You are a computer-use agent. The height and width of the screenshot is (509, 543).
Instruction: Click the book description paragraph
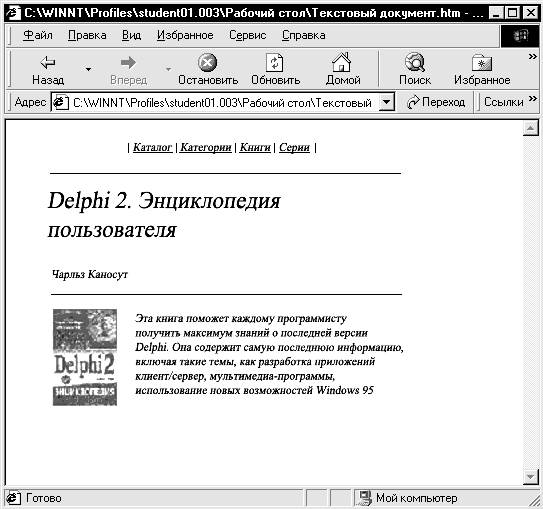pos(269,354)
